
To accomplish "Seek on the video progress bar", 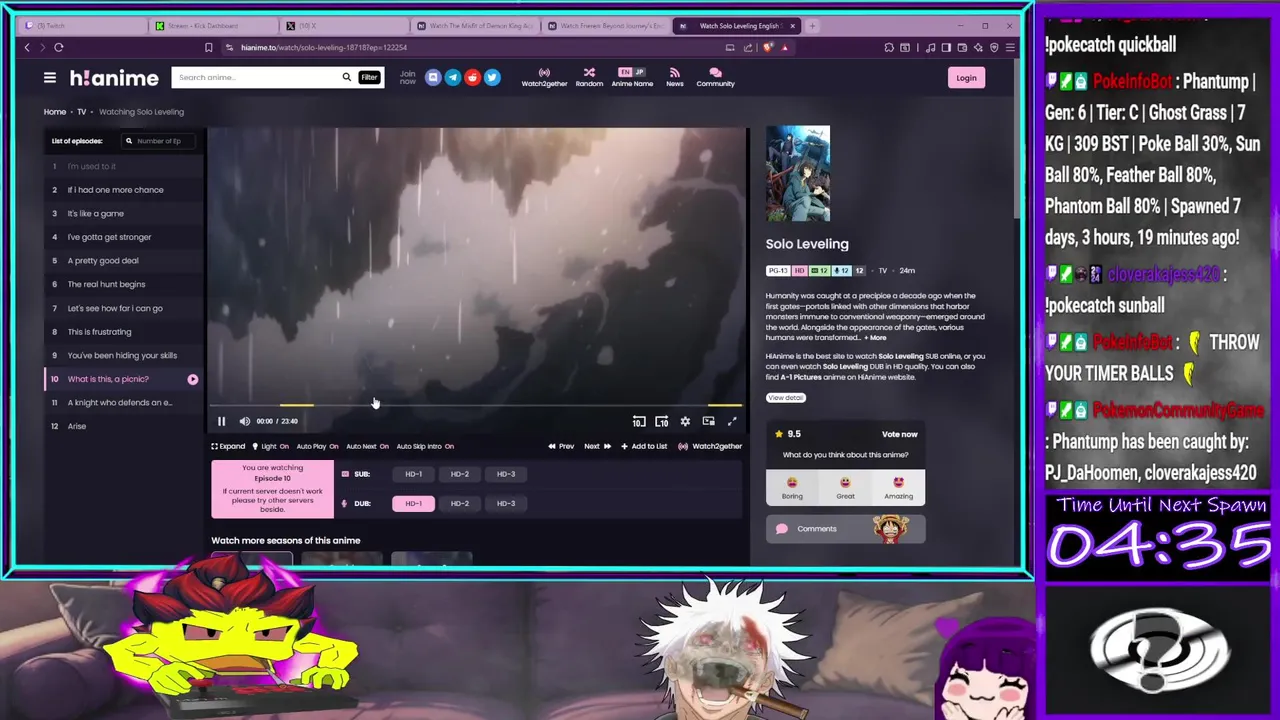I will click(476, 405).
